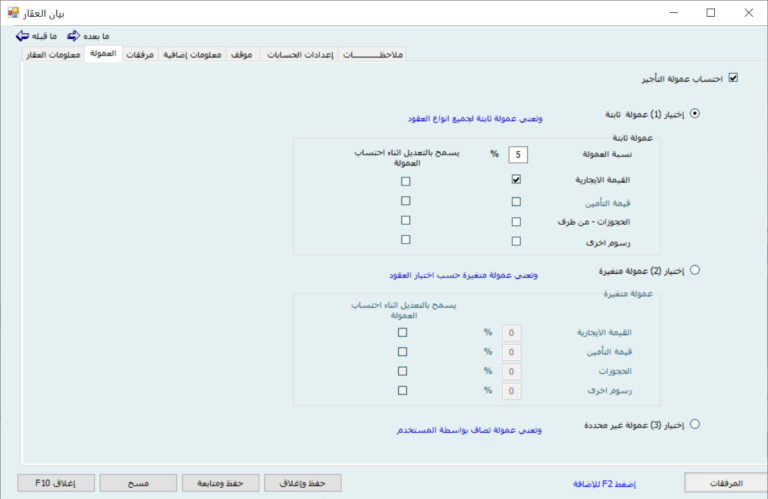The image size is (768, 499).
Task: Select option 3 unspecified commission radio button
Action: coord(695,424)
